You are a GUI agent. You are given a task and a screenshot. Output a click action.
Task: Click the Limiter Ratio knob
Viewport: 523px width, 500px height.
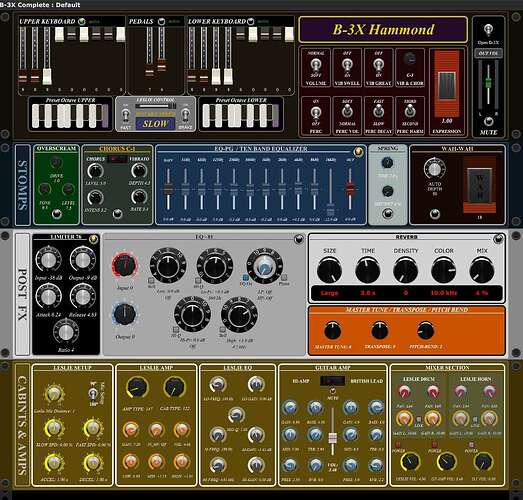[66, 332]
